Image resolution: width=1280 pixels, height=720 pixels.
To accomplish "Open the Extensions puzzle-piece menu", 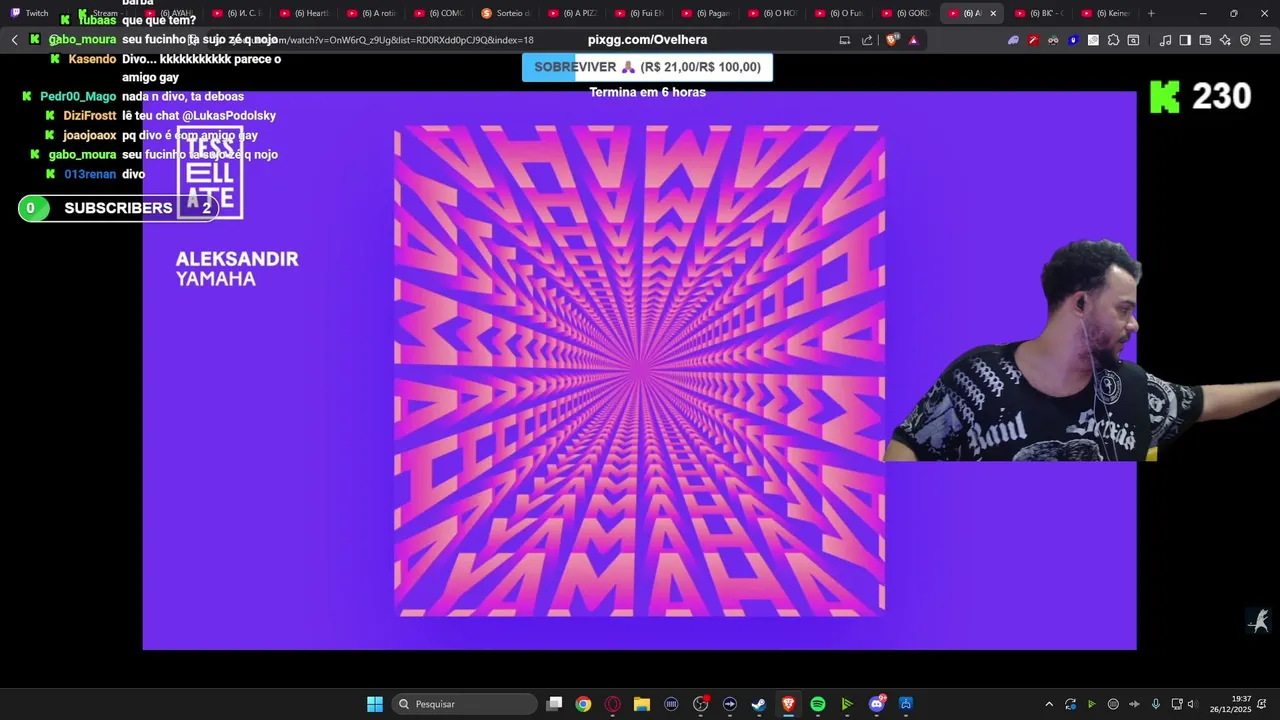I will coord(1113,40).
